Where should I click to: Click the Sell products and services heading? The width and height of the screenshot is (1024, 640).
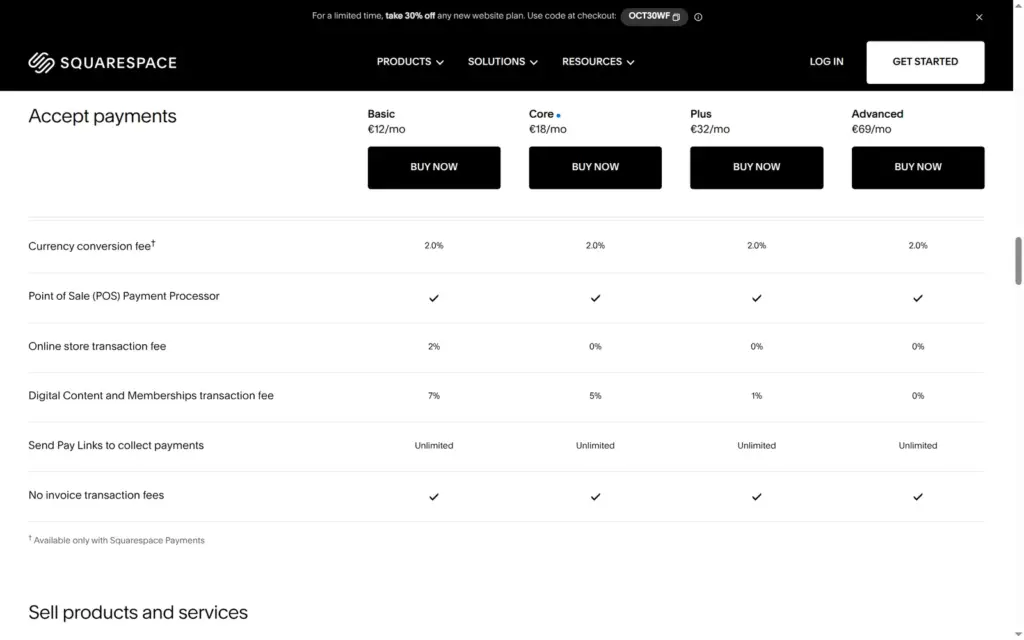[138, 612]
